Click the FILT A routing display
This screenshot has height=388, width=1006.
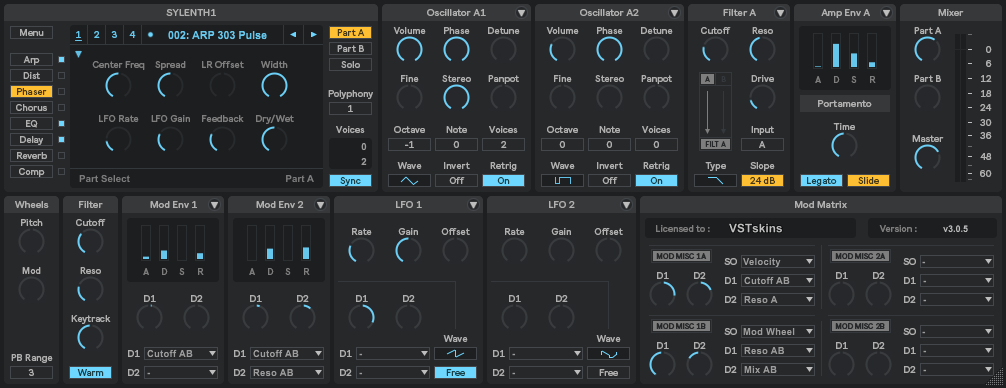pyautogui.click(x=715, y=144)
